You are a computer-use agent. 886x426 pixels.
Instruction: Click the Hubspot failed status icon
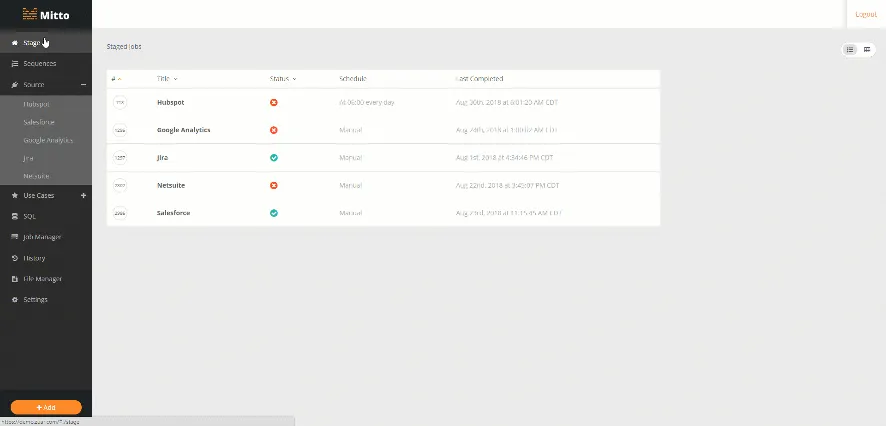pos(273,103)
